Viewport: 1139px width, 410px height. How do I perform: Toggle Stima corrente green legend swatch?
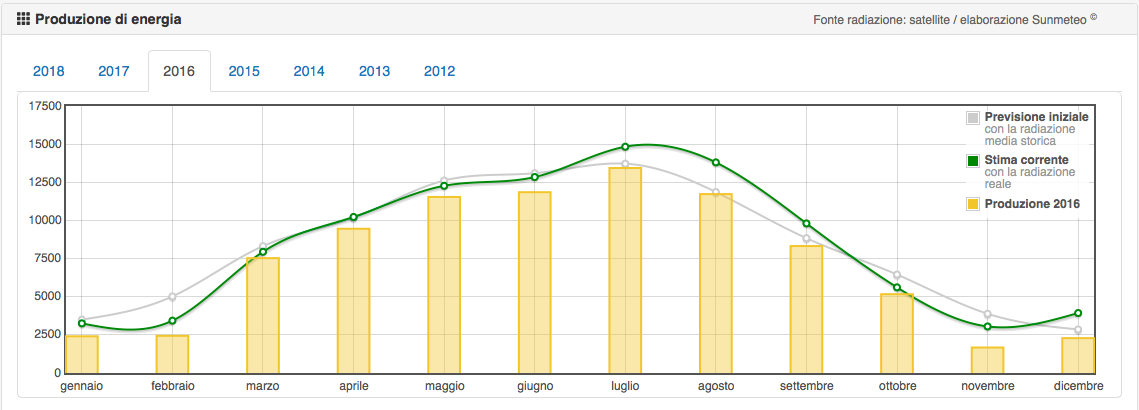[x=973, y=161]
